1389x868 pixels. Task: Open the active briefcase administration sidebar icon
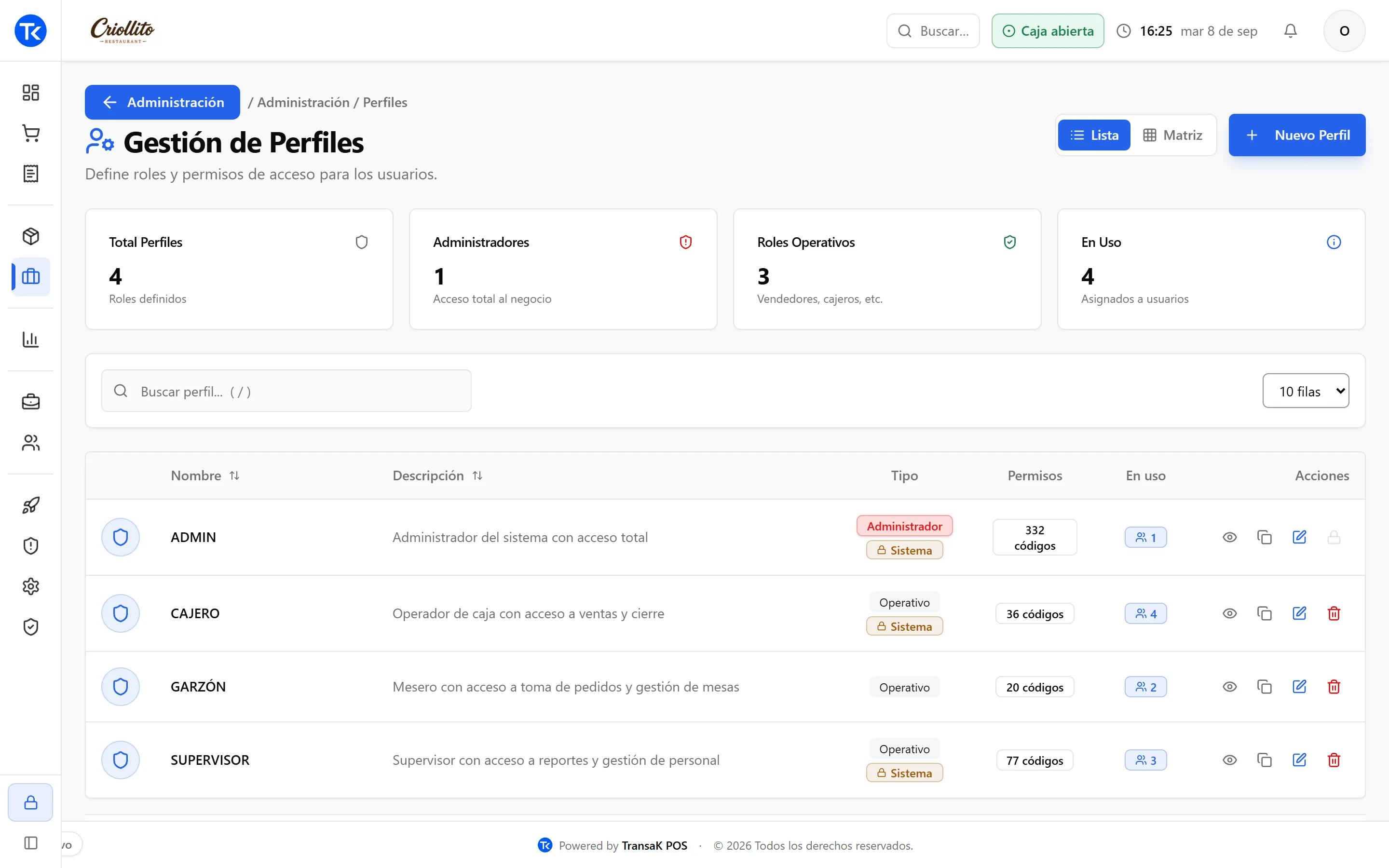[x=30, y=277]
